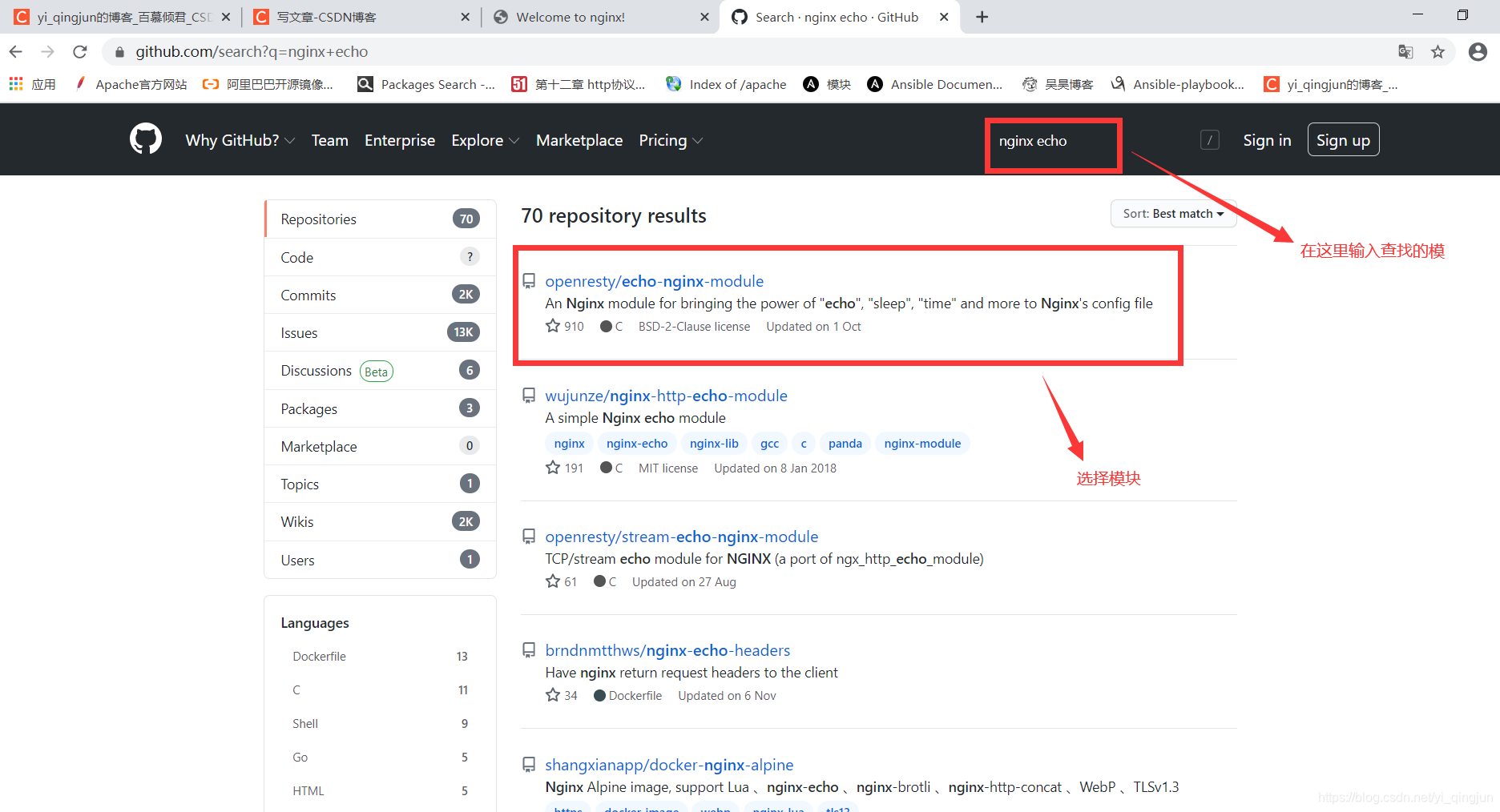Expand the Explore dropdown menu
Viewport: 1500px width, 812px height.
[x=486, y=140]
